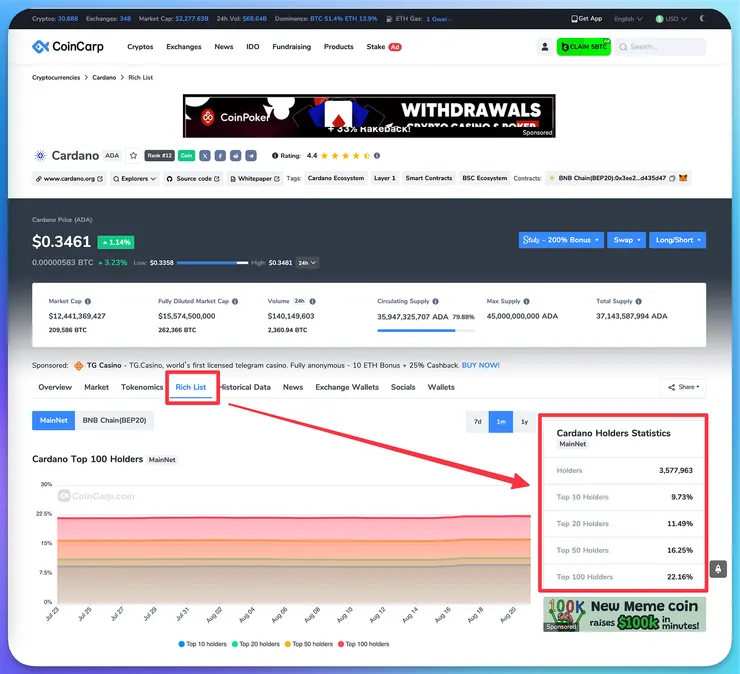
Task: Share Cardano on X (Twitter)
Action: 205,155
